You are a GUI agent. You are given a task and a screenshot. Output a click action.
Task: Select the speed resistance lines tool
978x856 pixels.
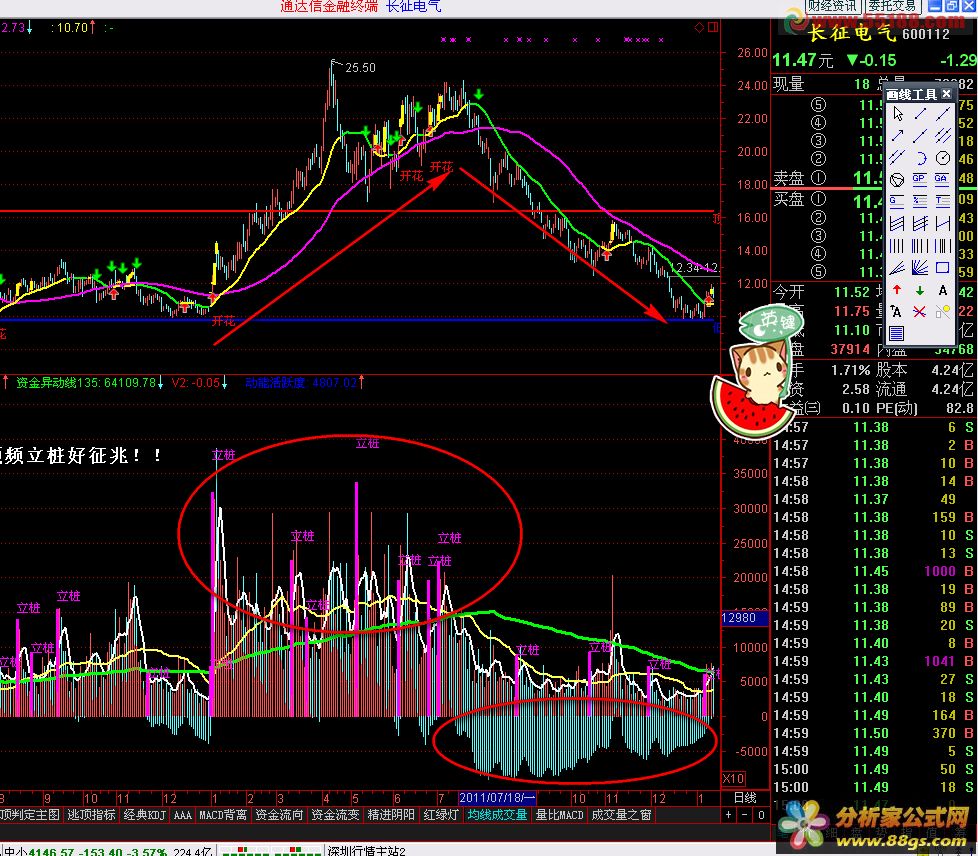coord(897,268)
